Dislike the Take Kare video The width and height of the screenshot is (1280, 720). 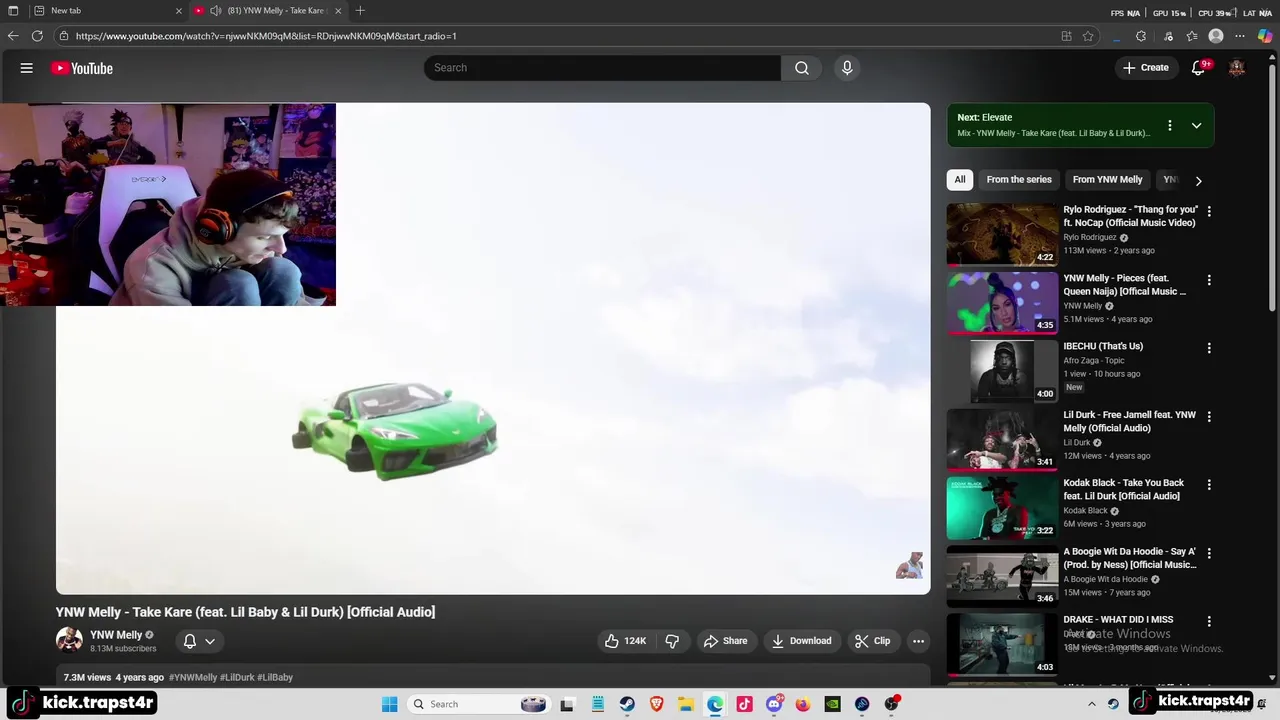click(672, 641)
